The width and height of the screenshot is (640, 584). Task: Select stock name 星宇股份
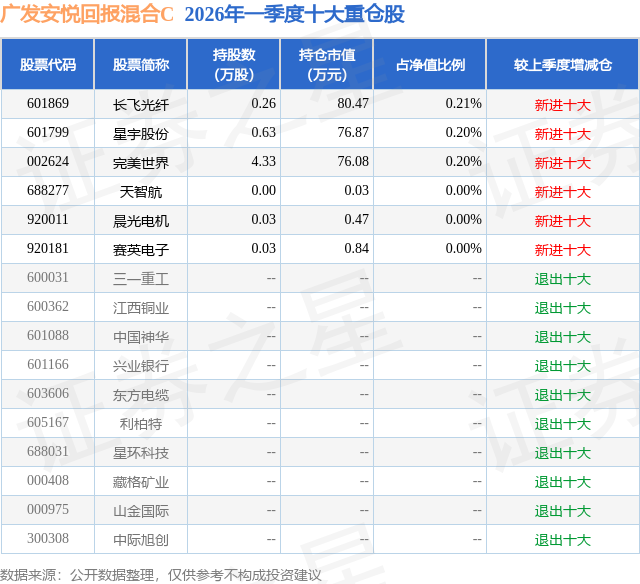[141, 134]
